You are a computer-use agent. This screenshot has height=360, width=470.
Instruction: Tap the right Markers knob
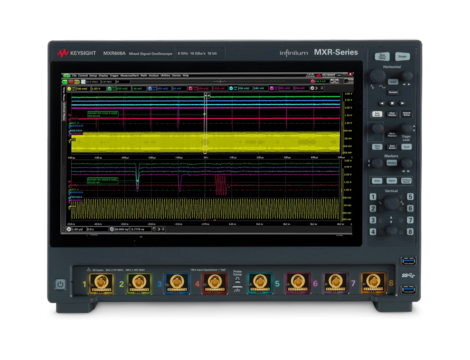[407, 163]
